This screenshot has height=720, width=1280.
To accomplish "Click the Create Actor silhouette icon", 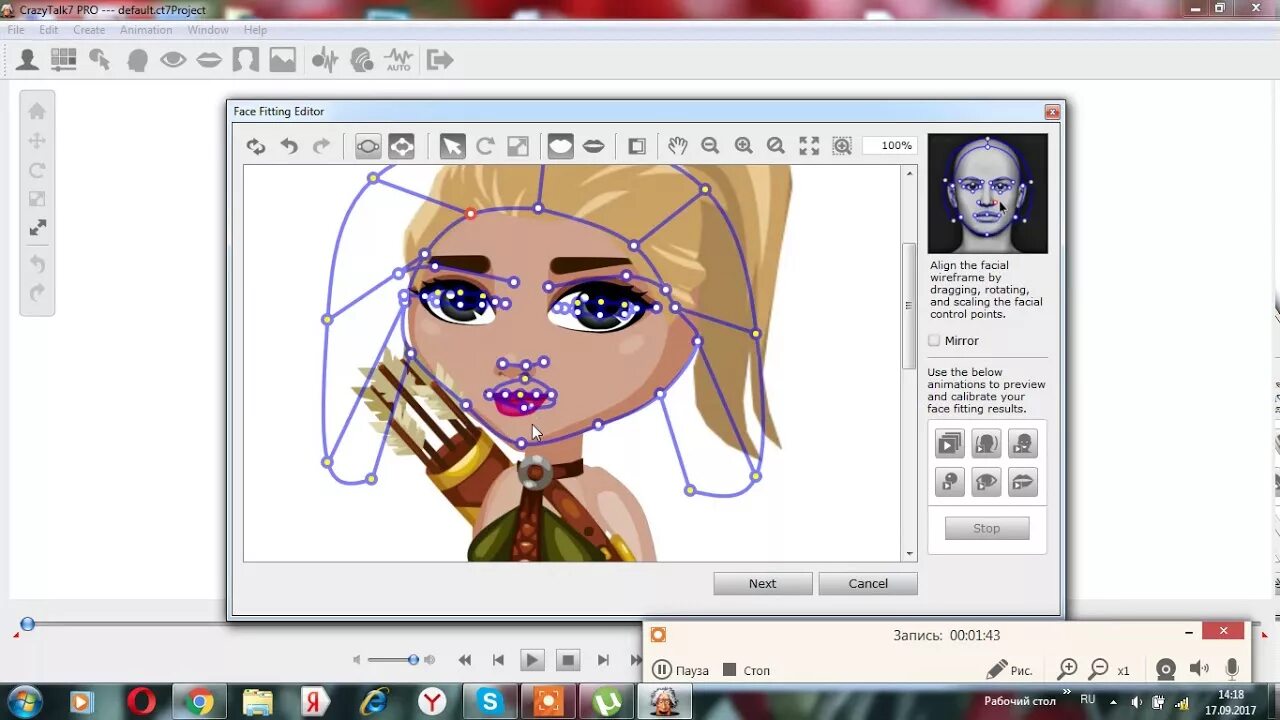I will click(x=27, y=61).
